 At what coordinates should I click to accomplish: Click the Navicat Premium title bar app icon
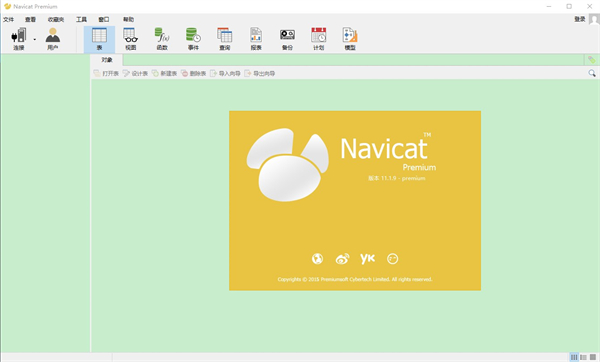(7, 7)
